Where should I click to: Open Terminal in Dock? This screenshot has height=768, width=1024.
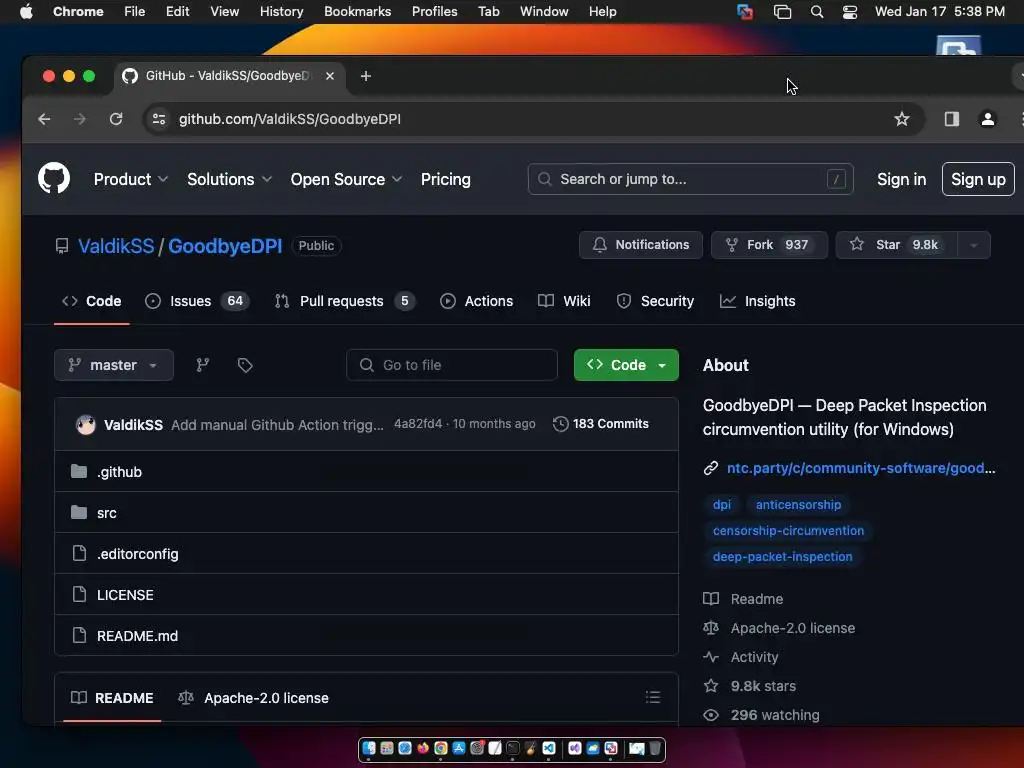[513, 748]
